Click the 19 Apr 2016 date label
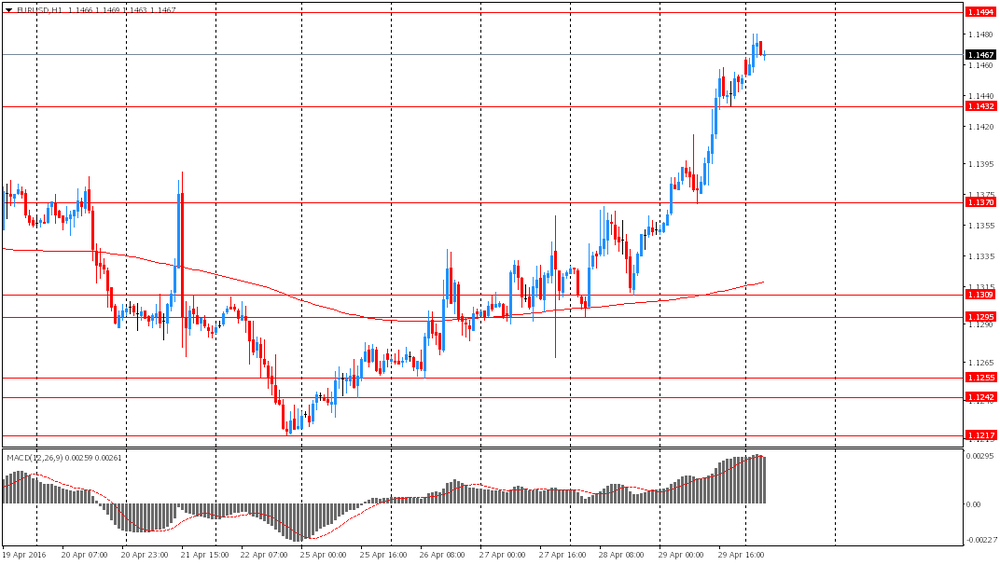1000x565 pixels. point(25,553)
